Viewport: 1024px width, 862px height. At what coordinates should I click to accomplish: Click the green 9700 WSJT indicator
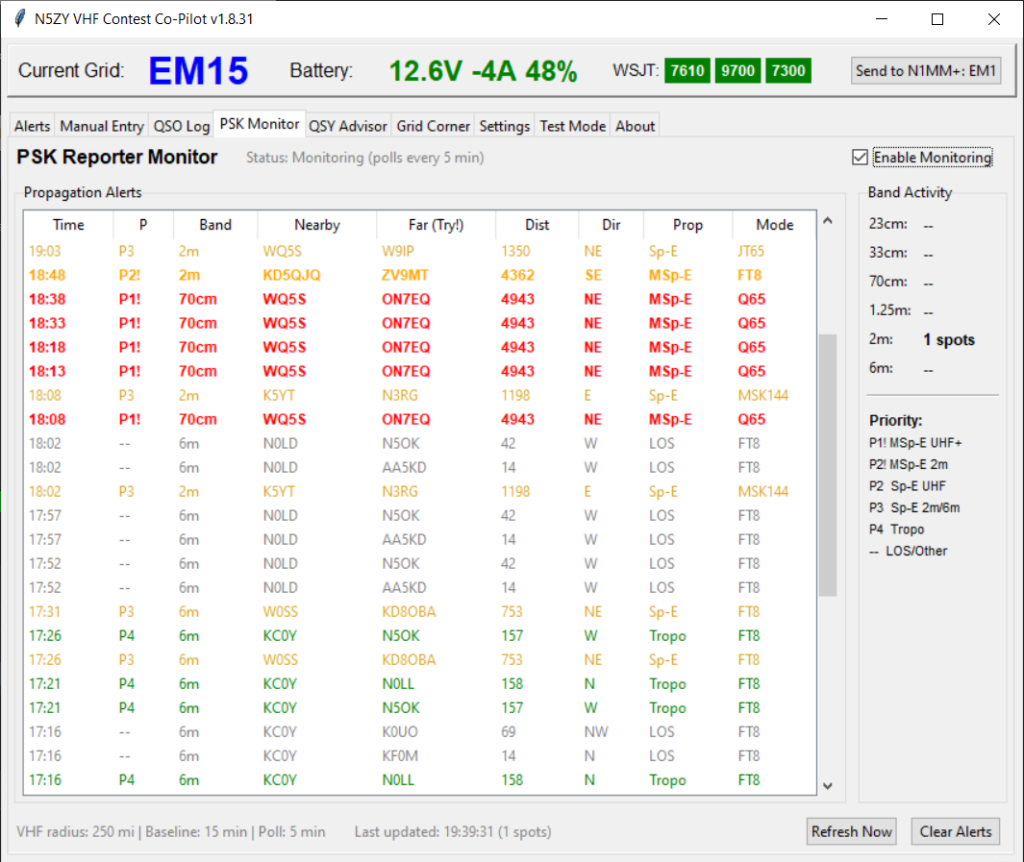738,70
